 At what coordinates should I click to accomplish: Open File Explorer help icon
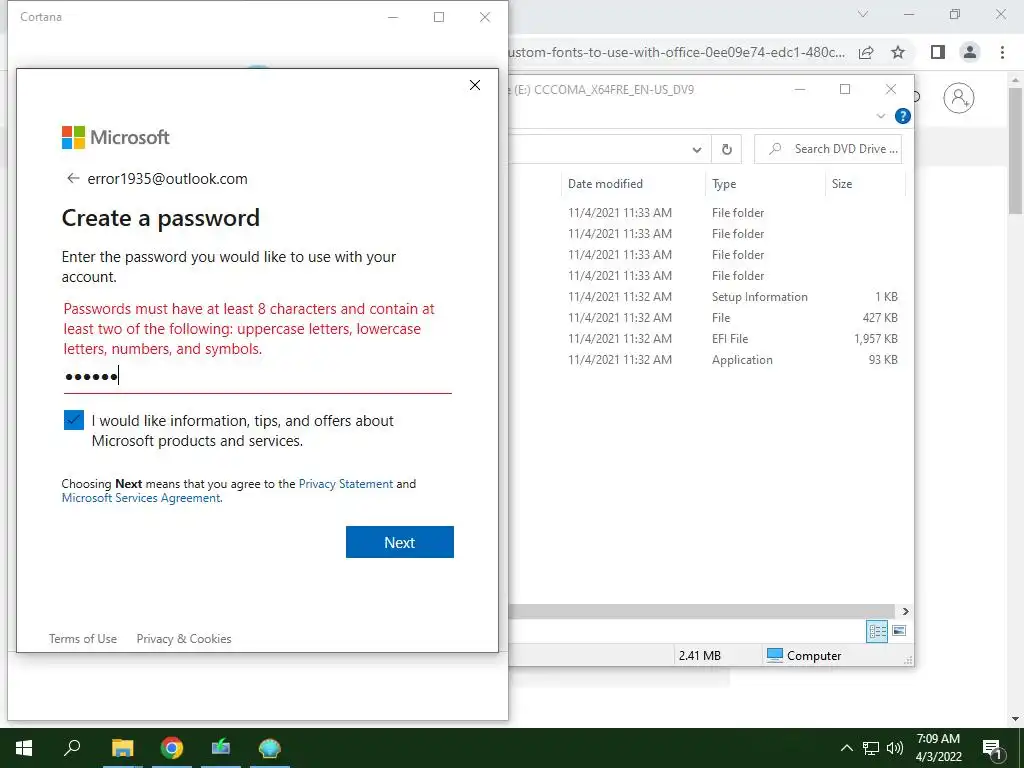pos(903,116)
